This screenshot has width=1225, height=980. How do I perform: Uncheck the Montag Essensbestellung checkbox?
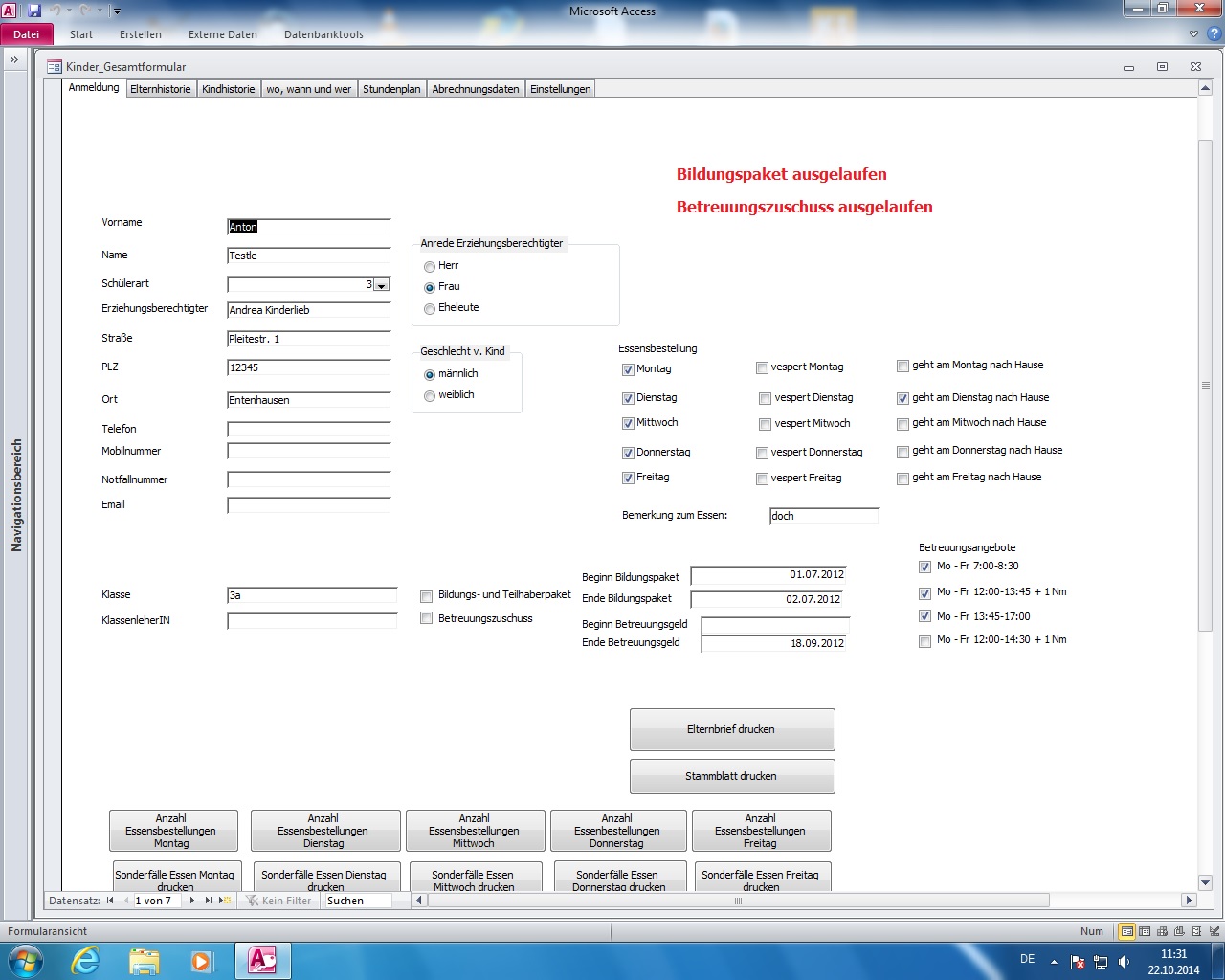tap(628, 369)
